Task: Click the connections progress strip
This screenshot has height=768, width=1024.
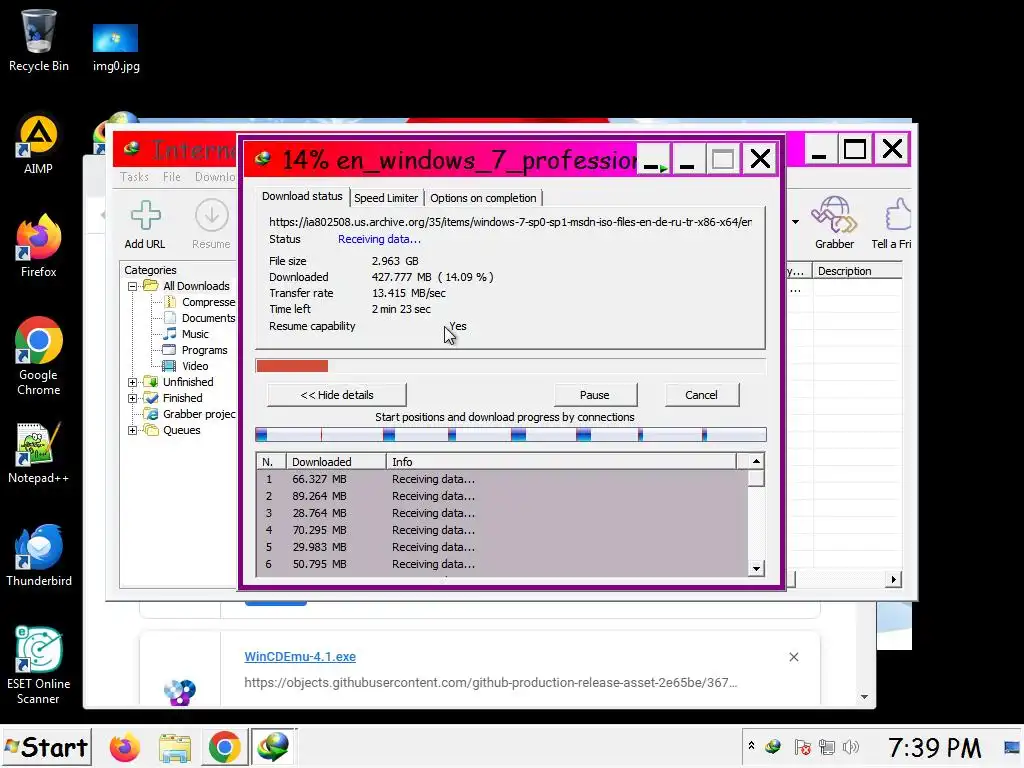Action: tap(511, 434)
